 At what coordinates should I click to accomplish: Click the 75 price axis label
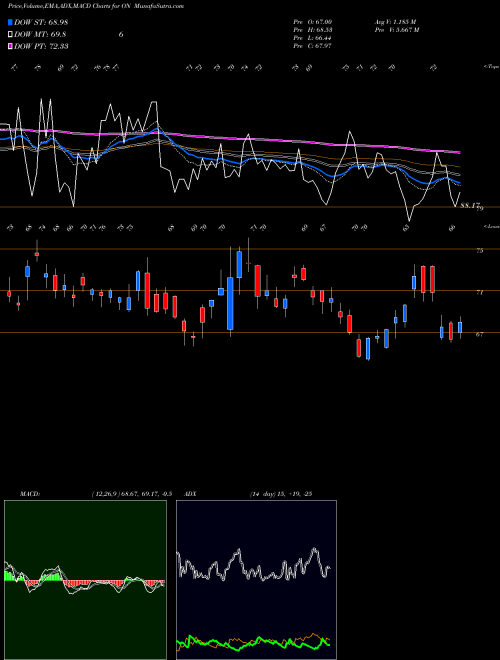coord(479,250)
